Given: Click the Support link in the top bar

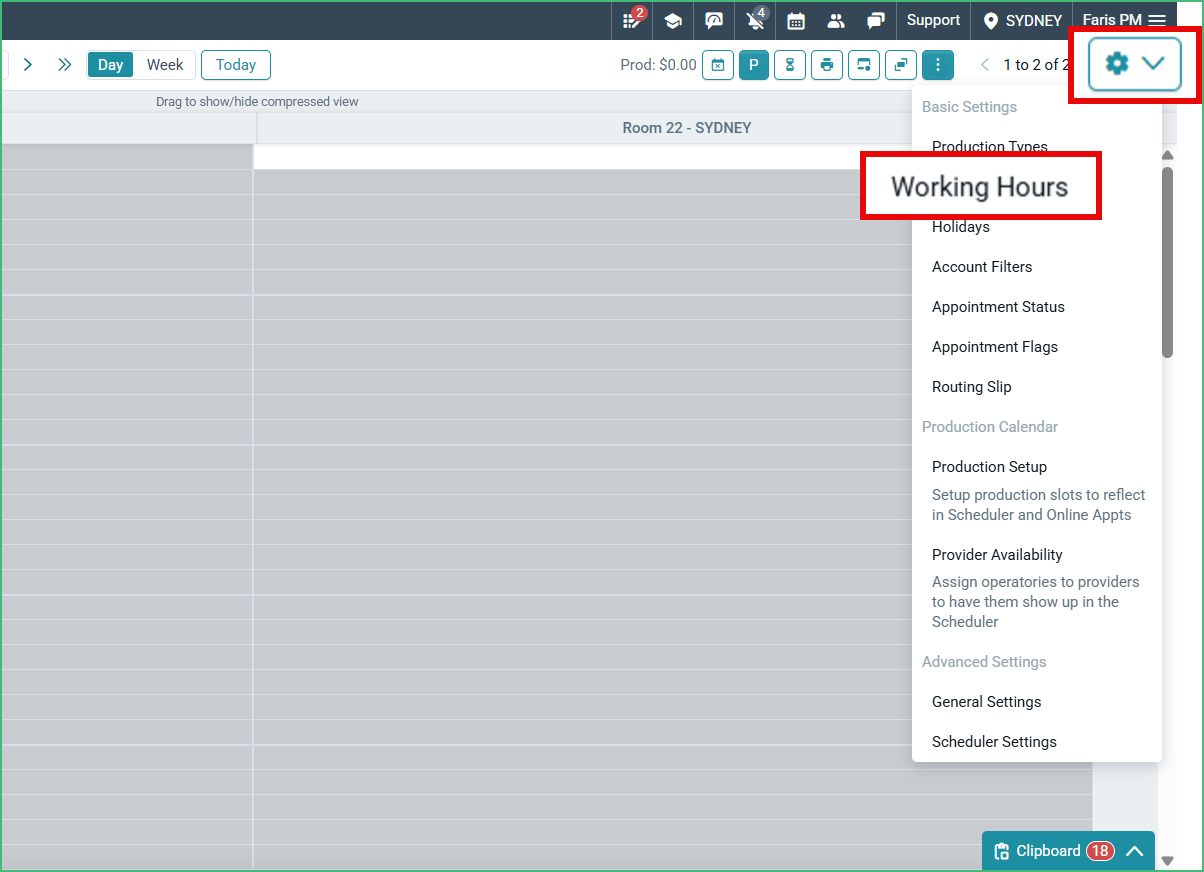Looking at the screenshot, I should 933,20.
